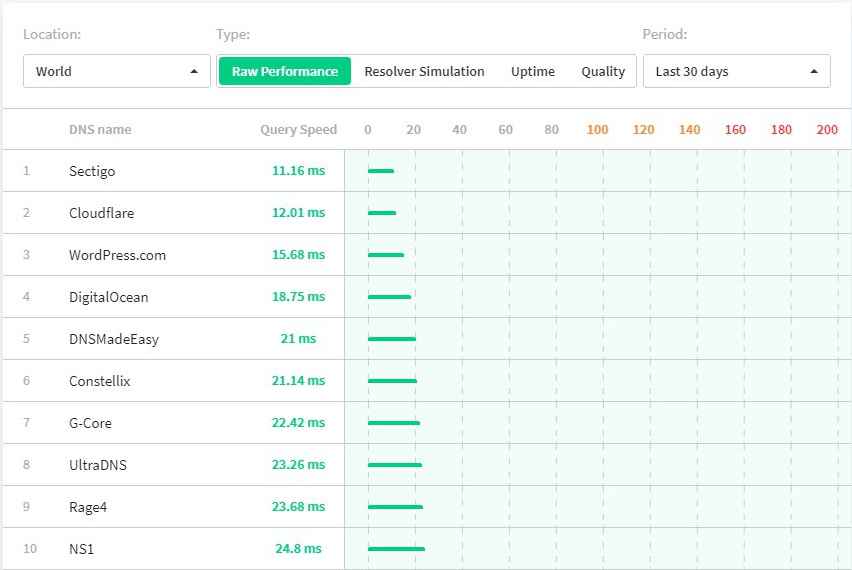Switch to the Quality tab

coord(603,71)
